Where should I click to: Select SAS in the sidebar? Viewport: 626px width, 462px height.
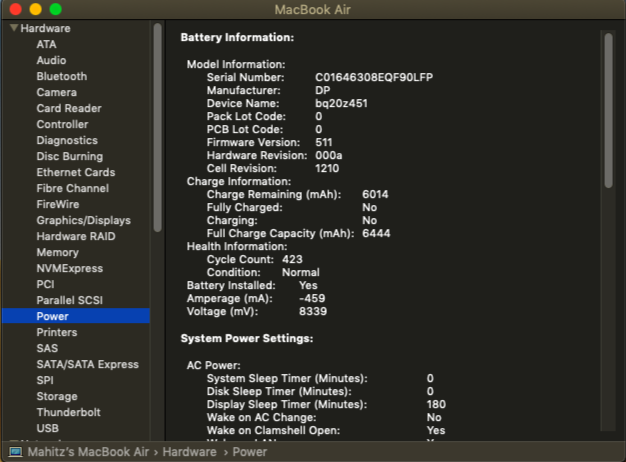click(47, 348)
